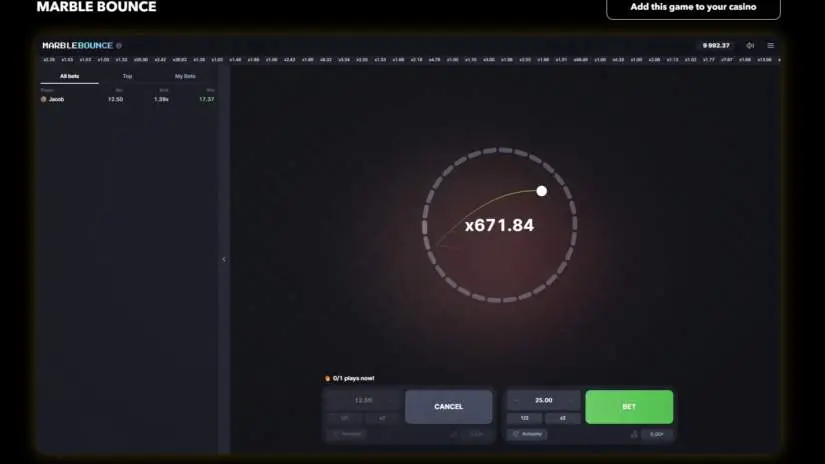The height and width of the screenshot is (464, 825).
Task: Open the hamburger menu icon
Action: tap(770, 45)
